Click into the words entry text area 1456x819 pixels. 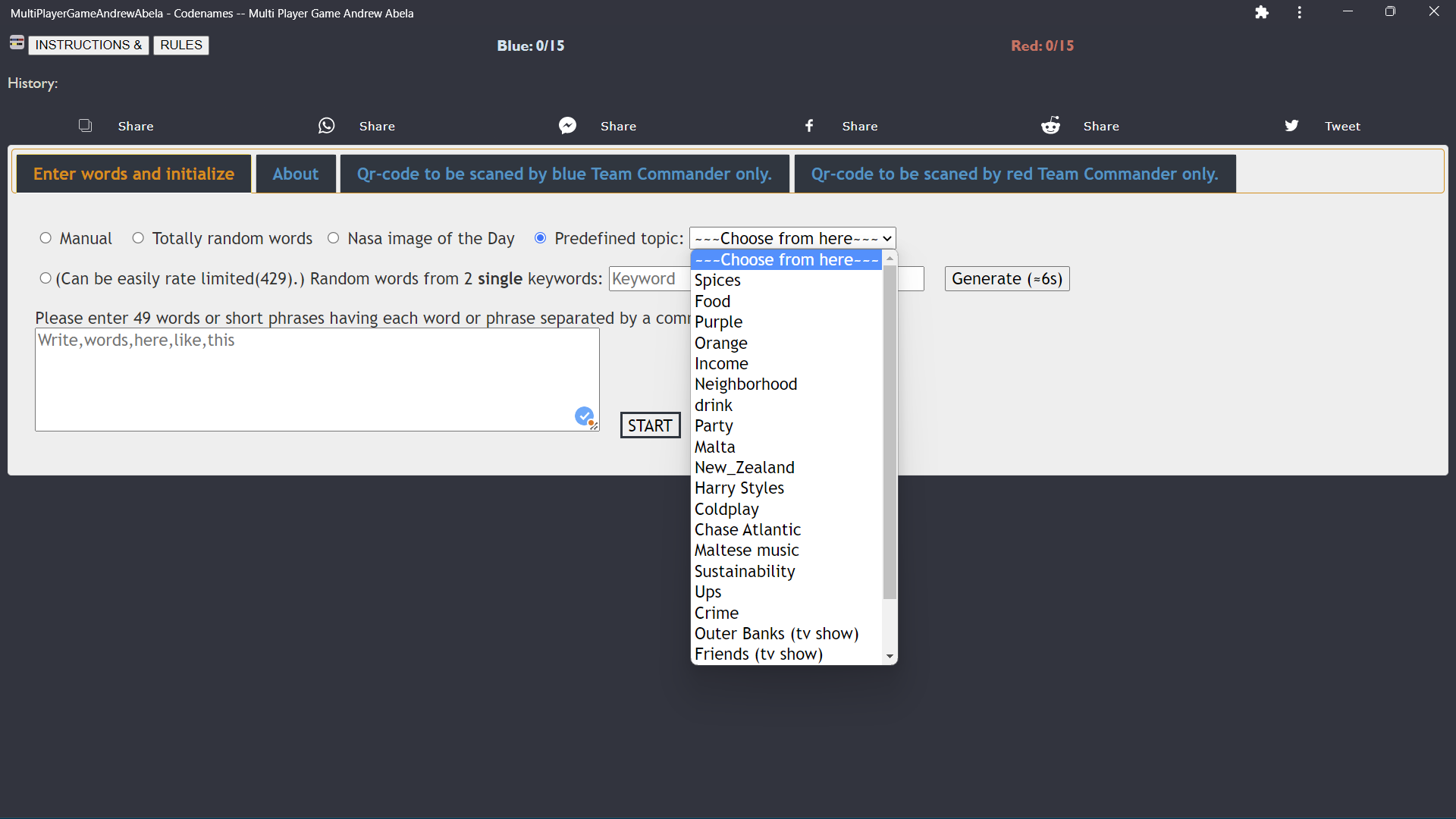(303, 379)
